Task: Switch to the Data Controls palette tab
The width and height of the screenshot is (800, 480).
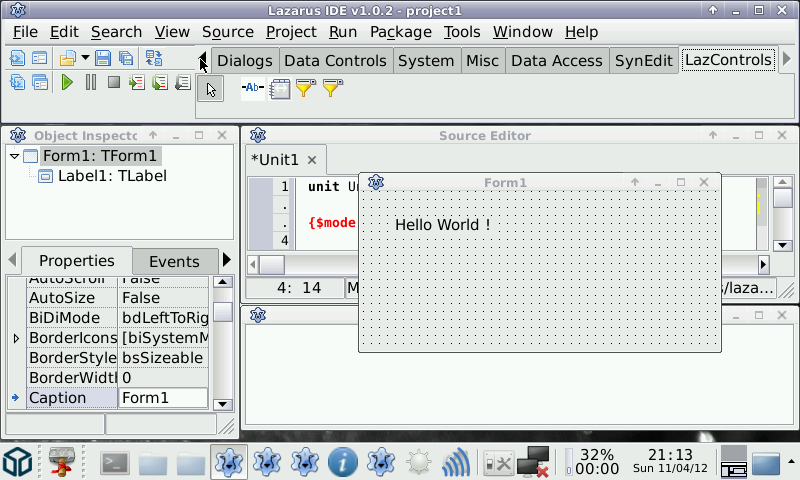Action: click(335, 60)
